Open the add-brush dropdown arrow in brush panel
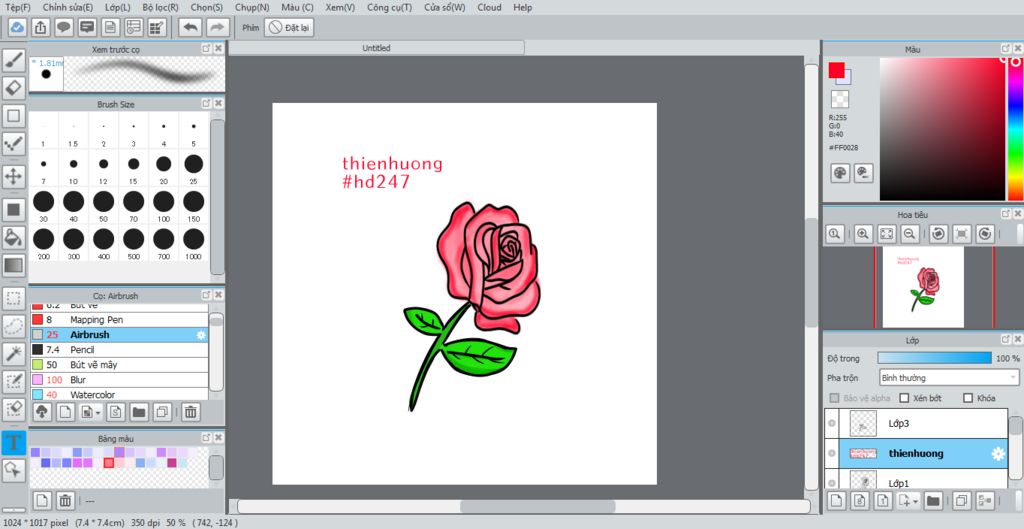The image size is (1024, 529). click(98, 413)
